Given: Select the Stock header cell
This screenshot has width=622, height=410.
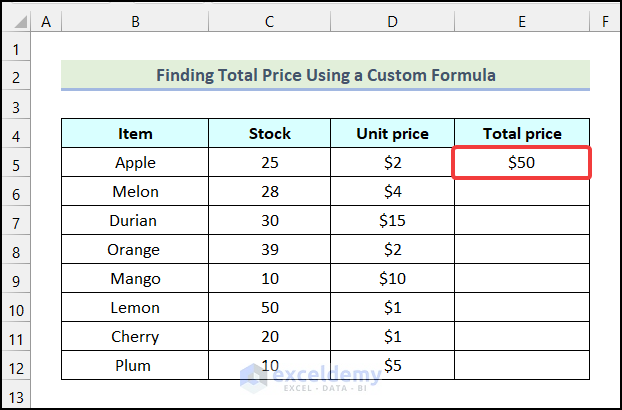Looking at the screenshot, I should [x=269, y=134].
